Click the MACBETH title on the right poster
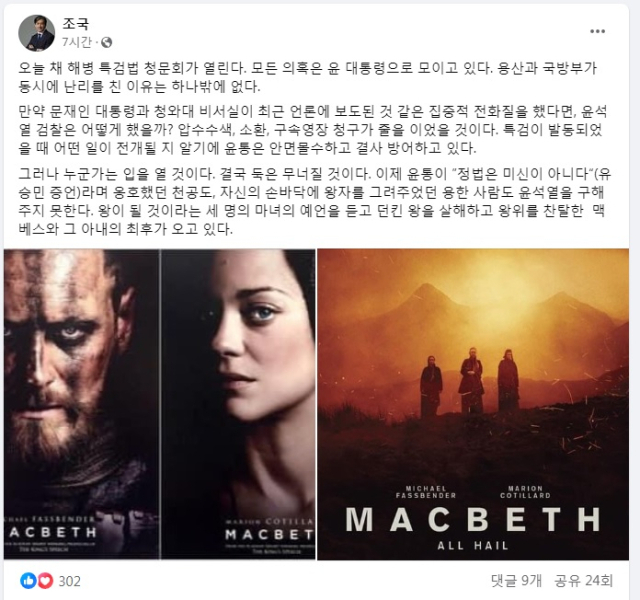The image size is (640, 600). click(473, 520)
